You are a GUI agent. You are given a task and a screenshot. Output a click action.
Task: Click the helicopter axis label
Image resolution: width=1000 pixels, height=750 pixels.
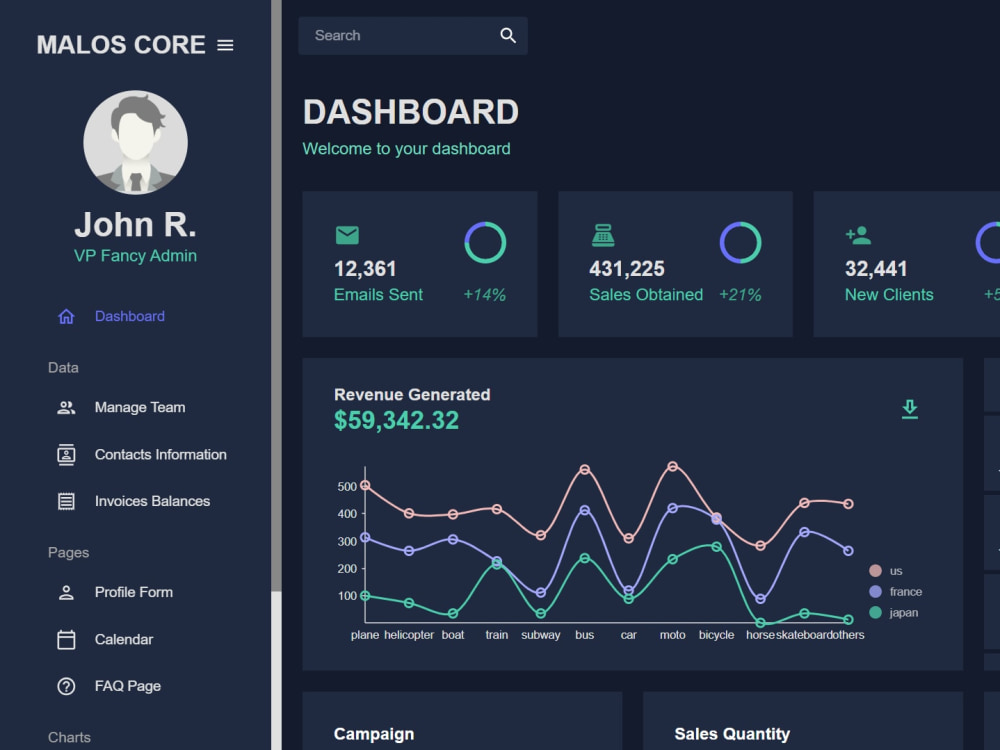(409, 635)
